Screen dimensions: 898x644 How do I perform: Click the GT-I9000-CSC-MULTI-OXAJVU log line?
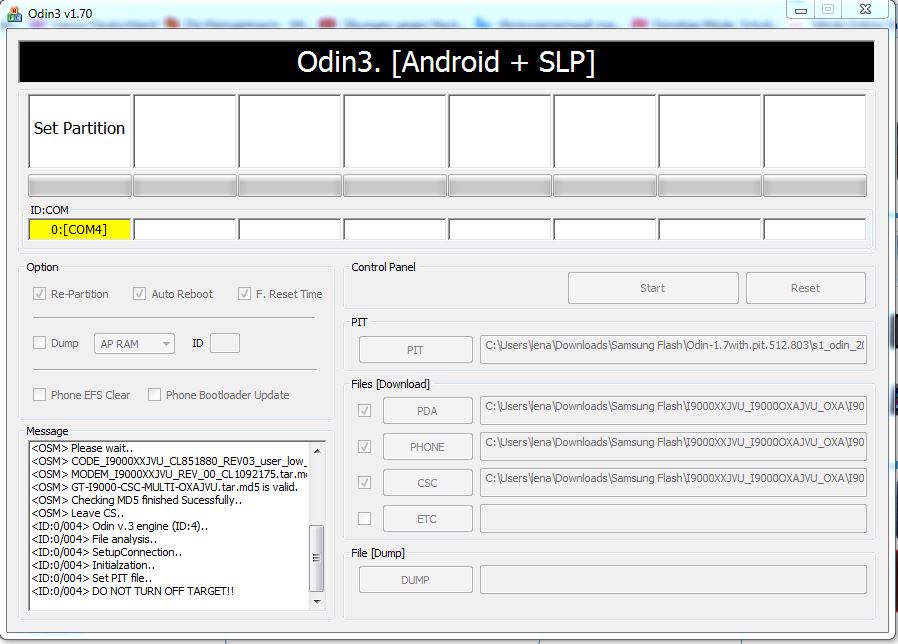click(165, 487)
